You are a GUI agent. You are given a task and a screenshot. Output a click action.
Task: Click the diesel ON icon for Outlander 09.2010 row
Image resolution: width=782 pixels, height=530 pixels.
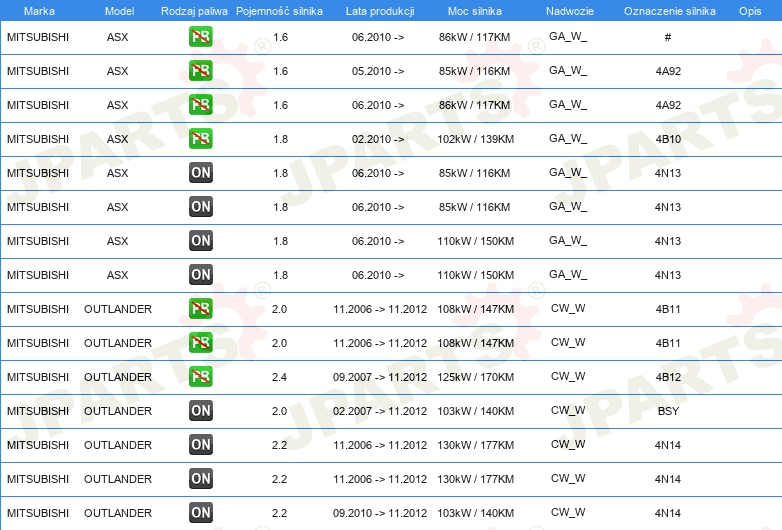point(200,513)
